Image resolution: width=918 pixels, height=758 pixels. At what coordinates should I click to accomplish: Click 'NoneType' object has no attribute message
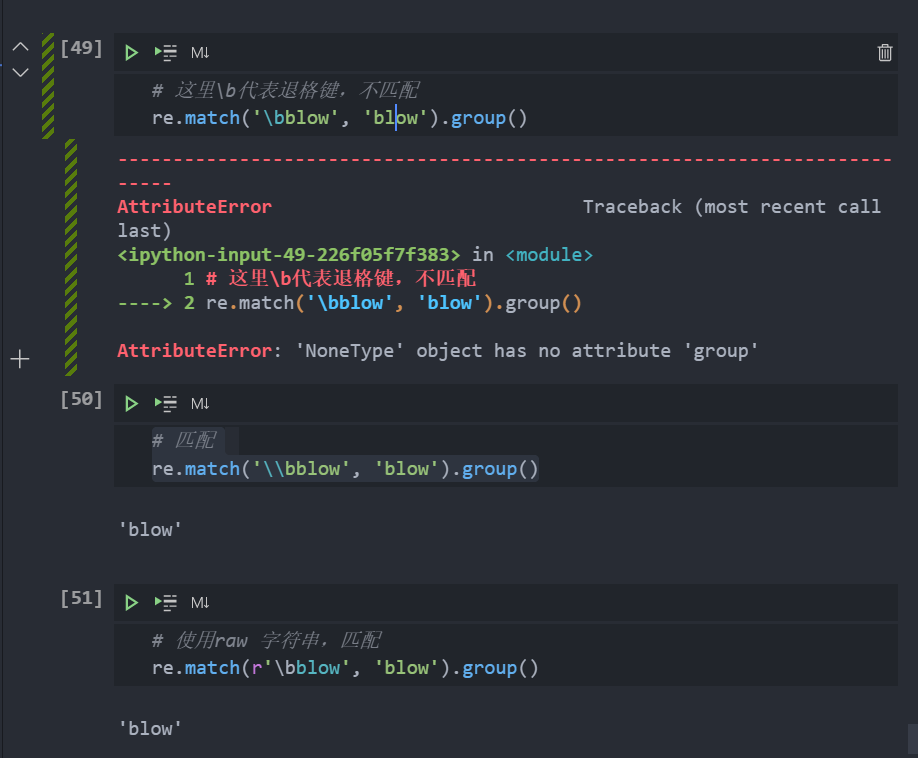click(x=526, y=351)
